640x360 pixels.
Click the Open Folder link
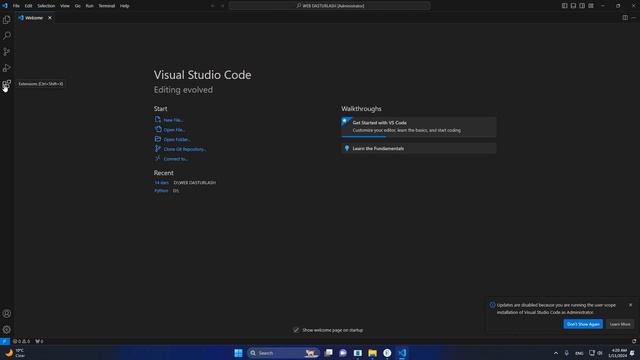tap(172, 140)
